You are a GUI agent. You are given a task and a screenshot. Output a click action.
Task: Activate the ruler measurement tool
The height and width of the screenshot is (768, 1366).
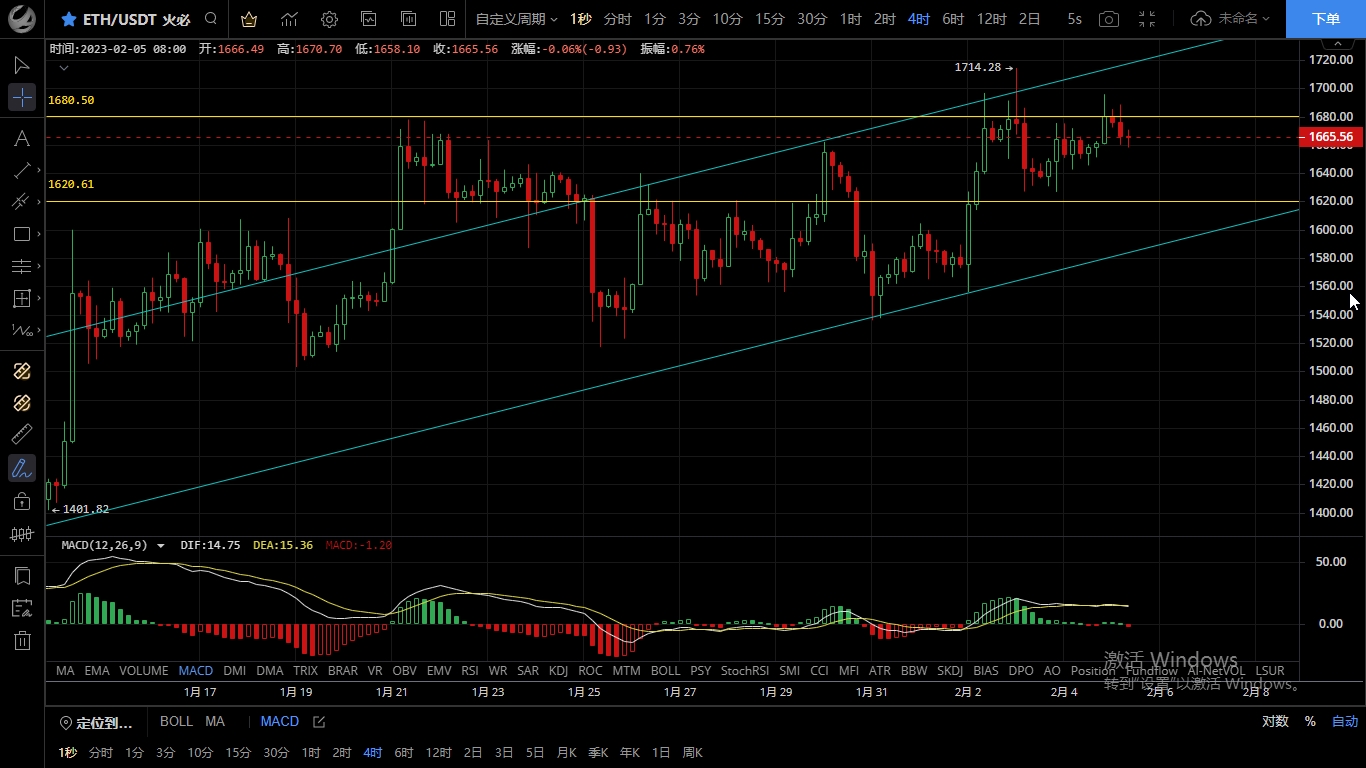[x=22, y=434]
